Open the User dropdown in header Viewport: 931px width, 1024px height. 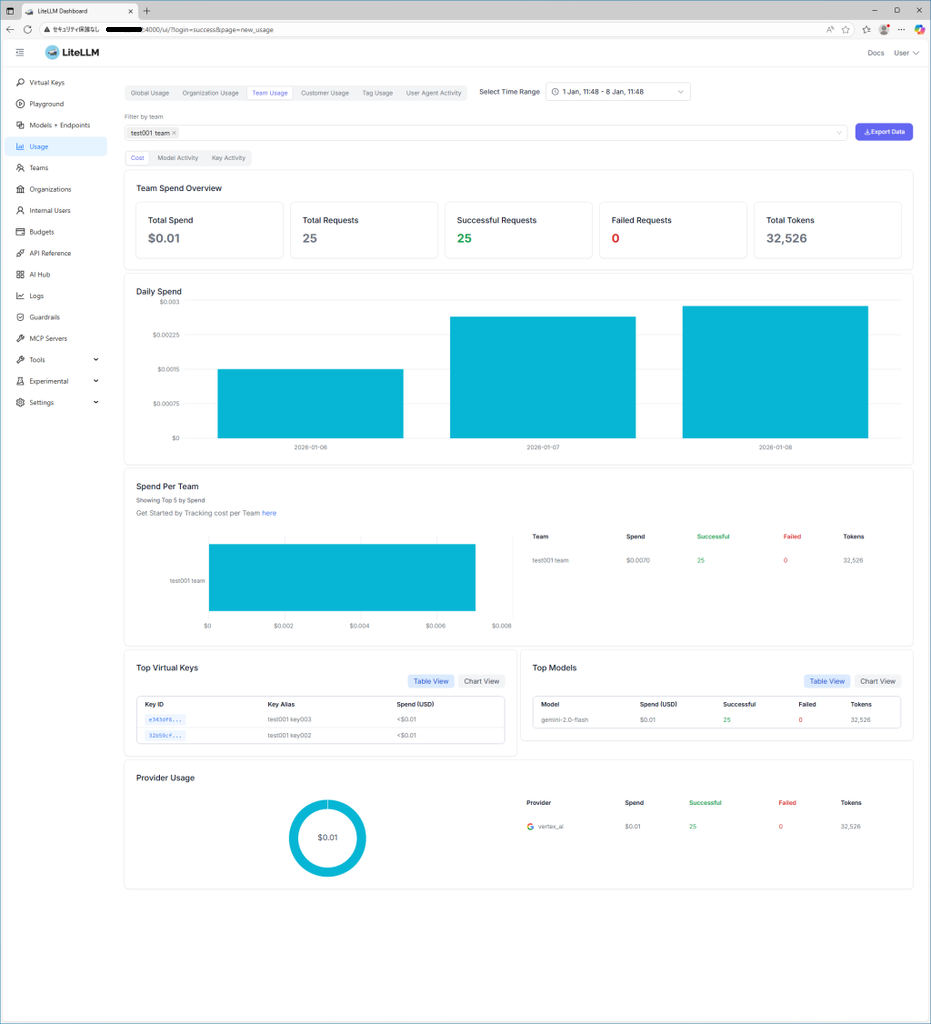click(x=906, y=53)
